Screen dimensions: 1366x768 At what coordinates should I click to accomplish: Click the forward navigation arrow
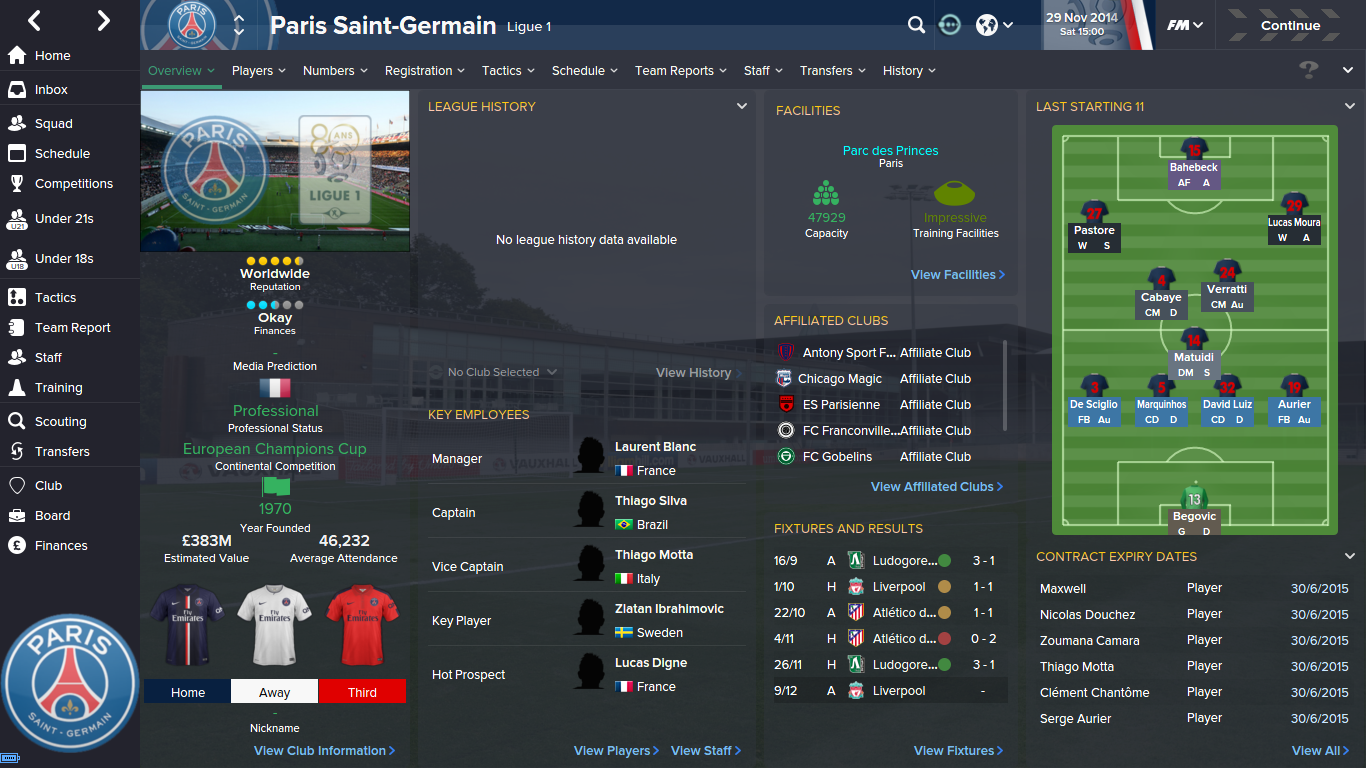click(103, 20)
